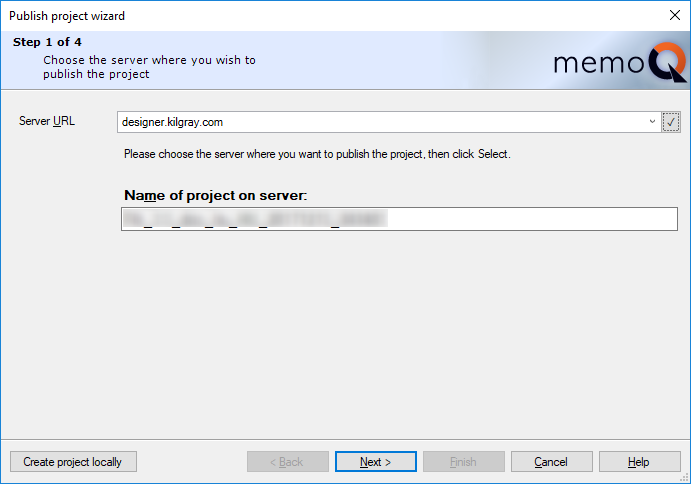691x484 pixels.
Task: Close the Publish project wizard window
Action: coord(673,16)
